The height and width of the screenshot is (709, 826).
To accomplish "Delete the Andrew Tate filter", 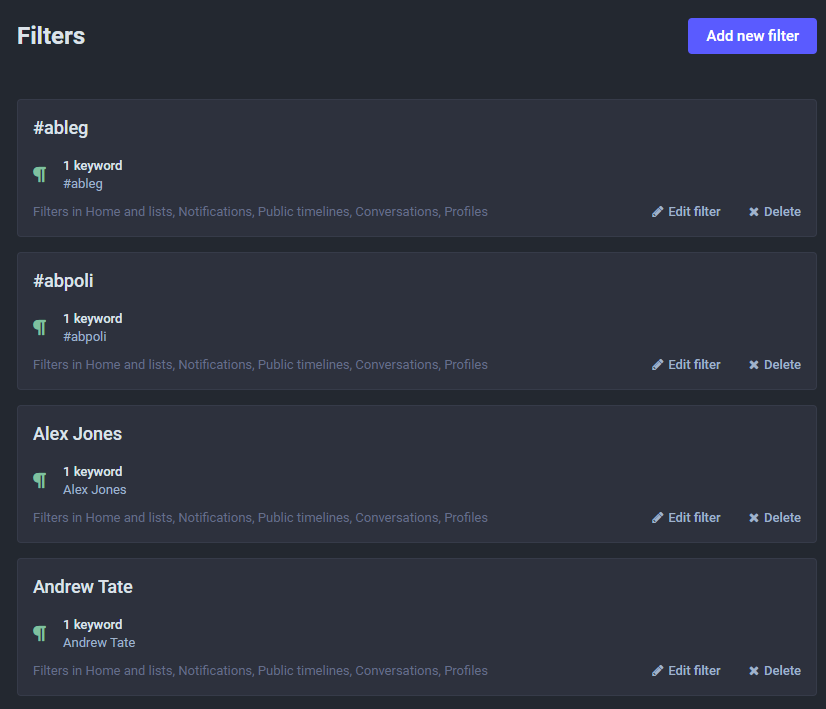I will pos(775,671).
